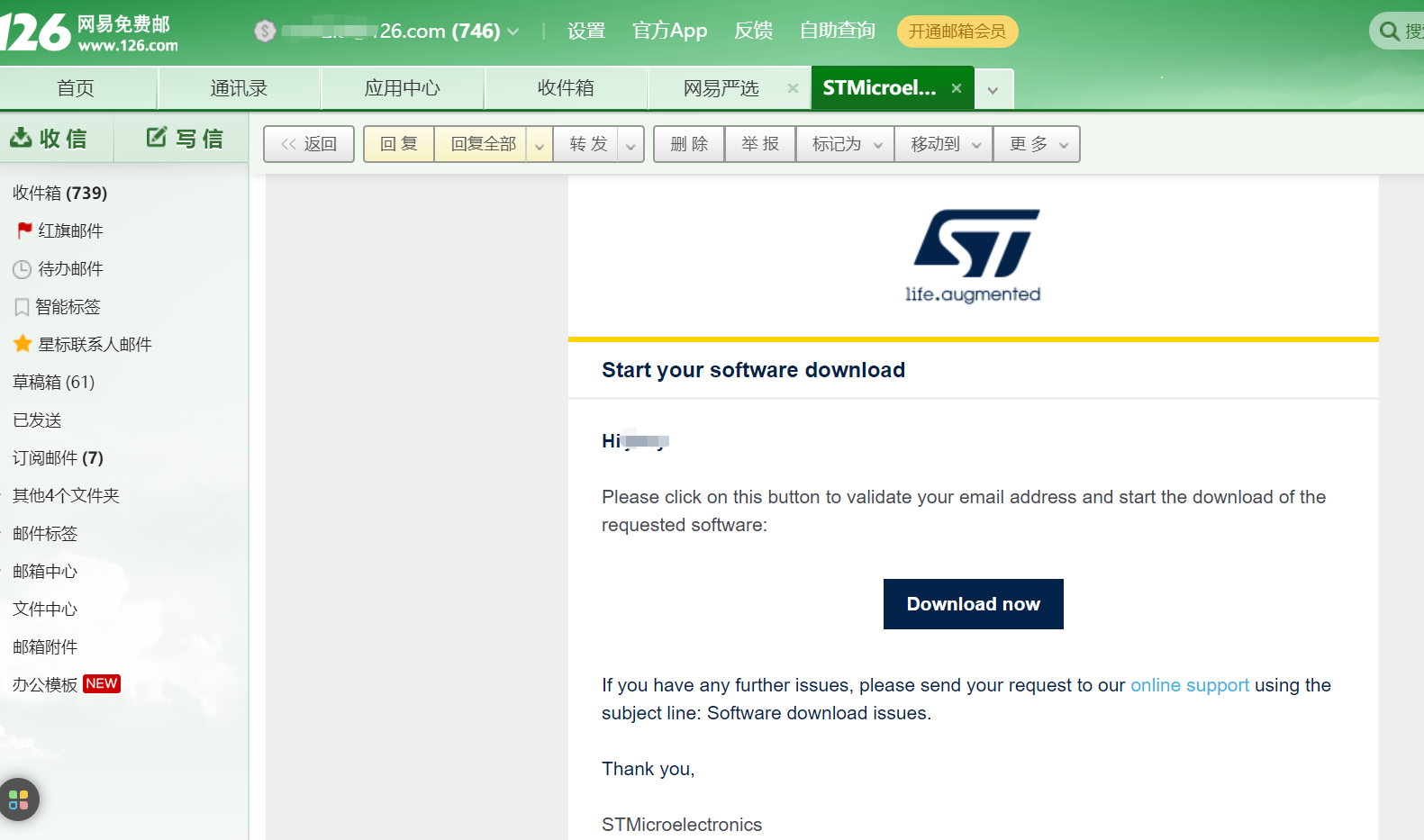This screenshot has height=840, width=1424.
Task: Click 转发 forward button
Action: 588,144
